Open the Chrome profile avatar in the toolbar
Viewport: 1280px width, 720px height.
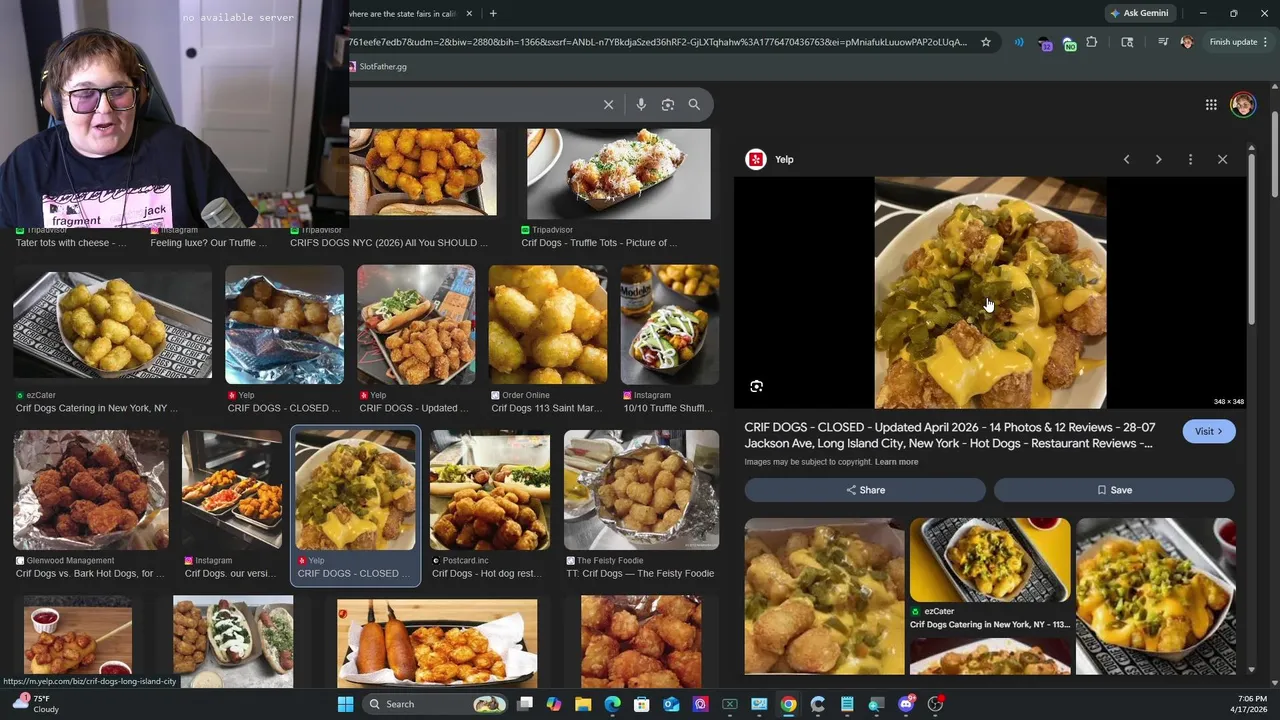coord(1187,42)
